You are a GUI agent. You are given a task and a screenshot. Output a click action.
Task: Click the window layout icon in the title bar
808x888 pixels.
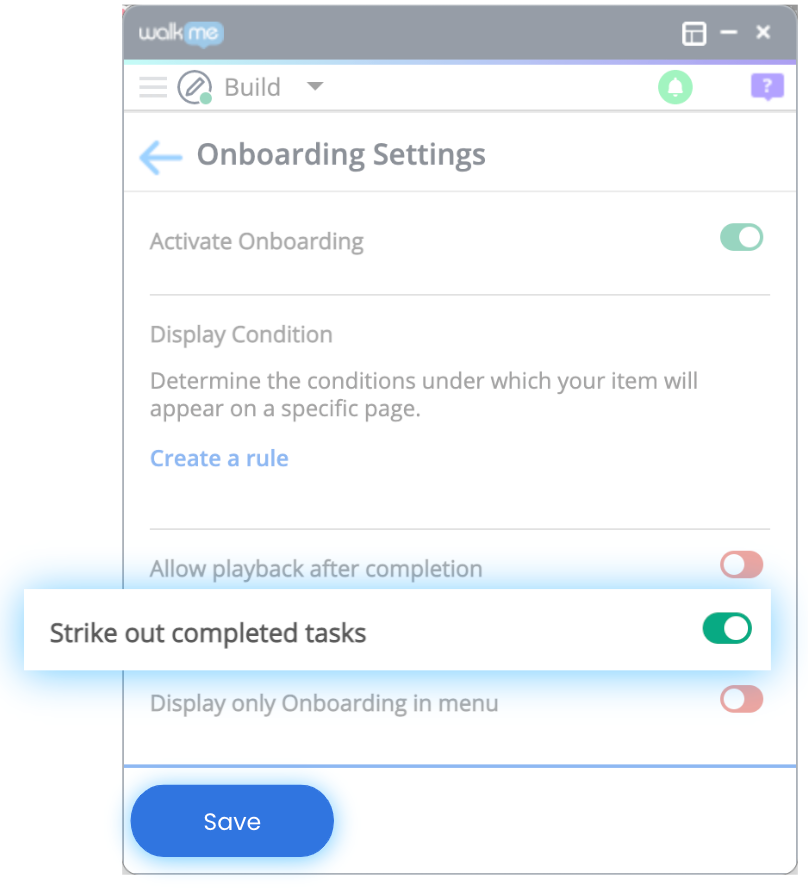coord(694,33)
